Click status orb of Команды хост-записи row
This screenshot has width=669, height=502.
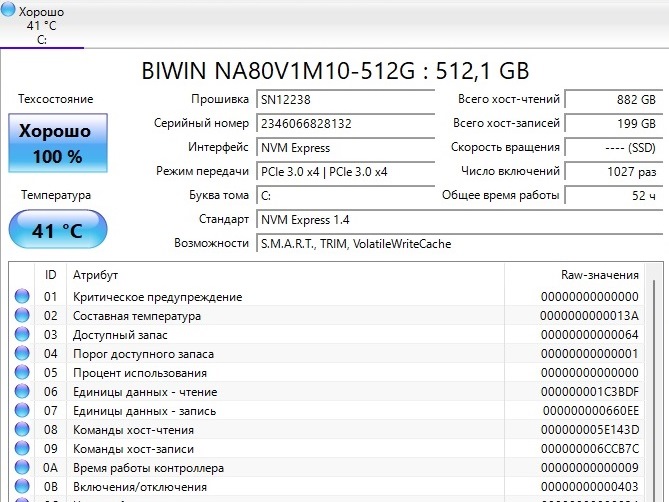22,448
